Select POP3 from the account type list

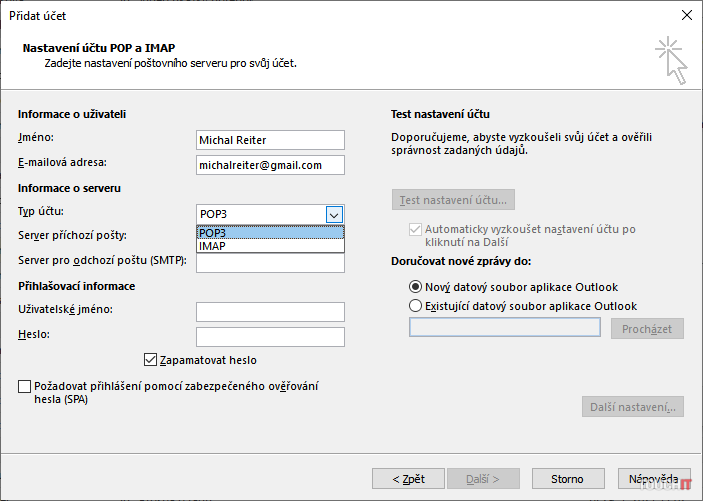(270, 233)
